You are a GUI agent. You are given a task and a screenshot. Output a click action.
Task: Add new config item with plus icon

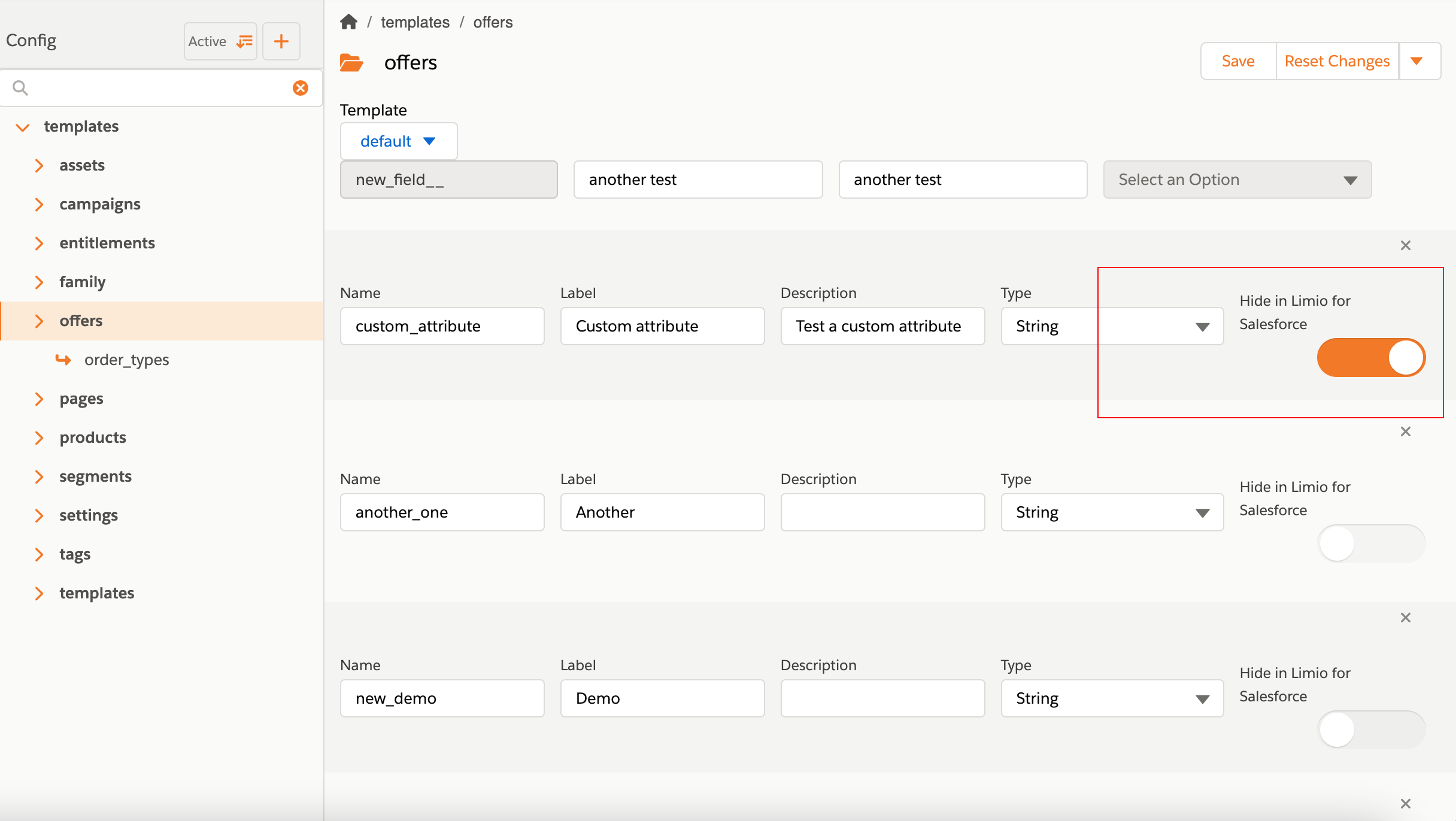coord(281,41)
